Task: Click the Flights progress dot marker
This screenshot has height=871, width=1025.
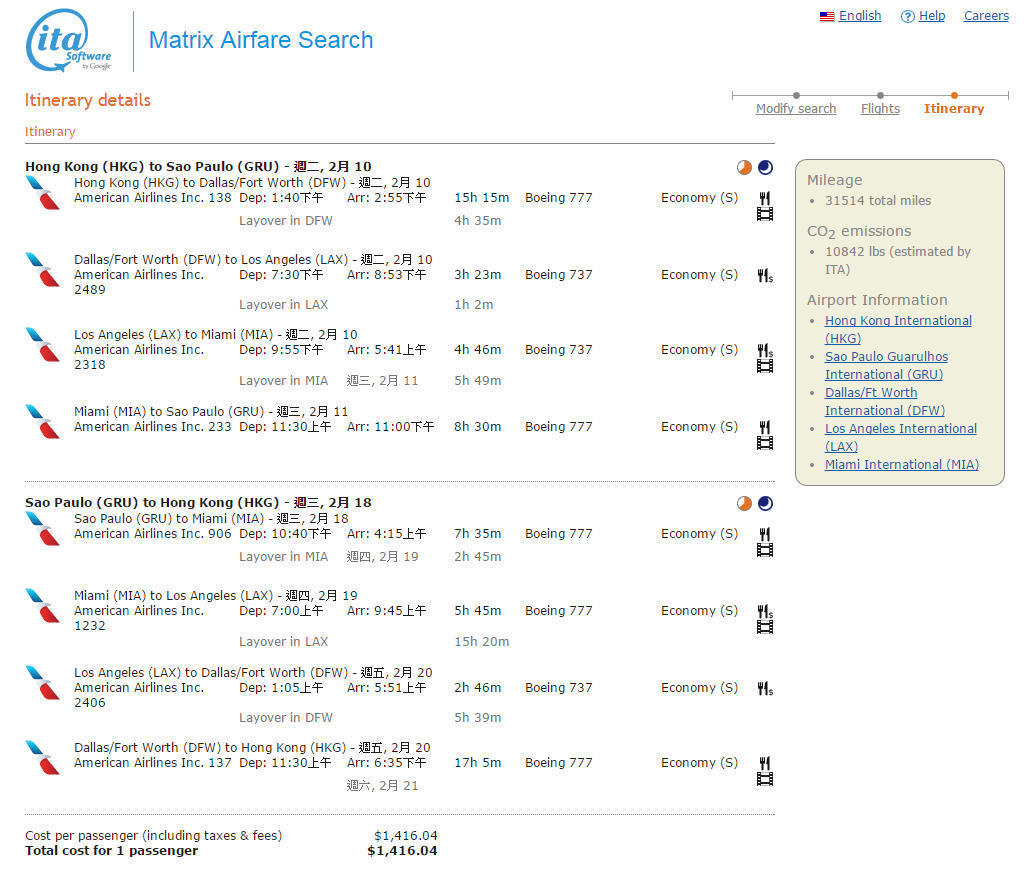Action: tap(880, 96)
